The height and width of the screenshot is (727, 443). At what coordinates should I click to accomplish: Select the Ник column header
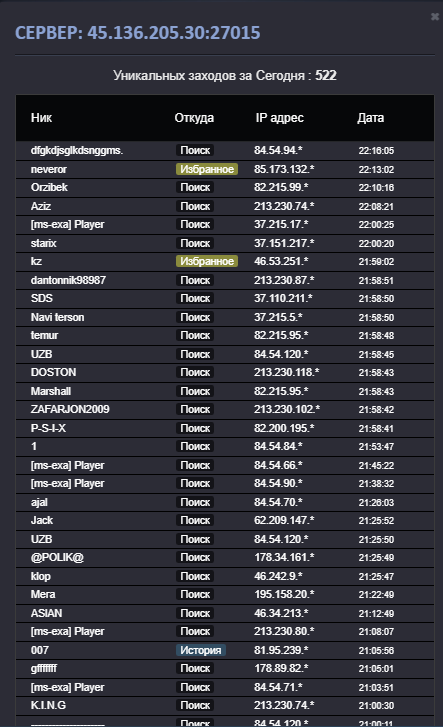point(41,118)
